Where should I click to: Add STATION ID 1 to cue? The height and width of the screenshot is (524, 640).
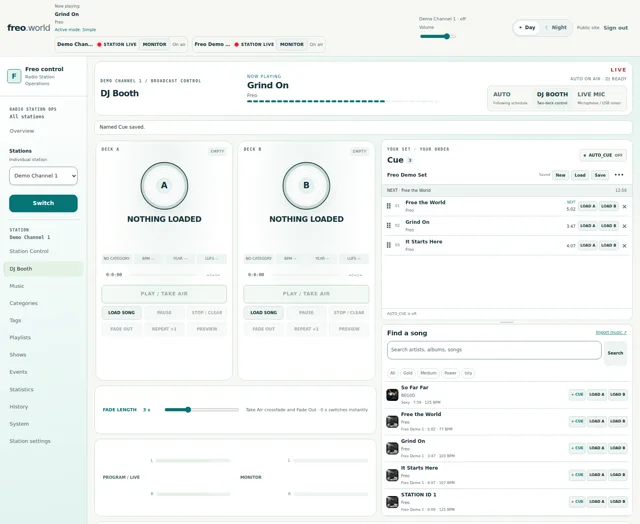(x=577, y=502)
